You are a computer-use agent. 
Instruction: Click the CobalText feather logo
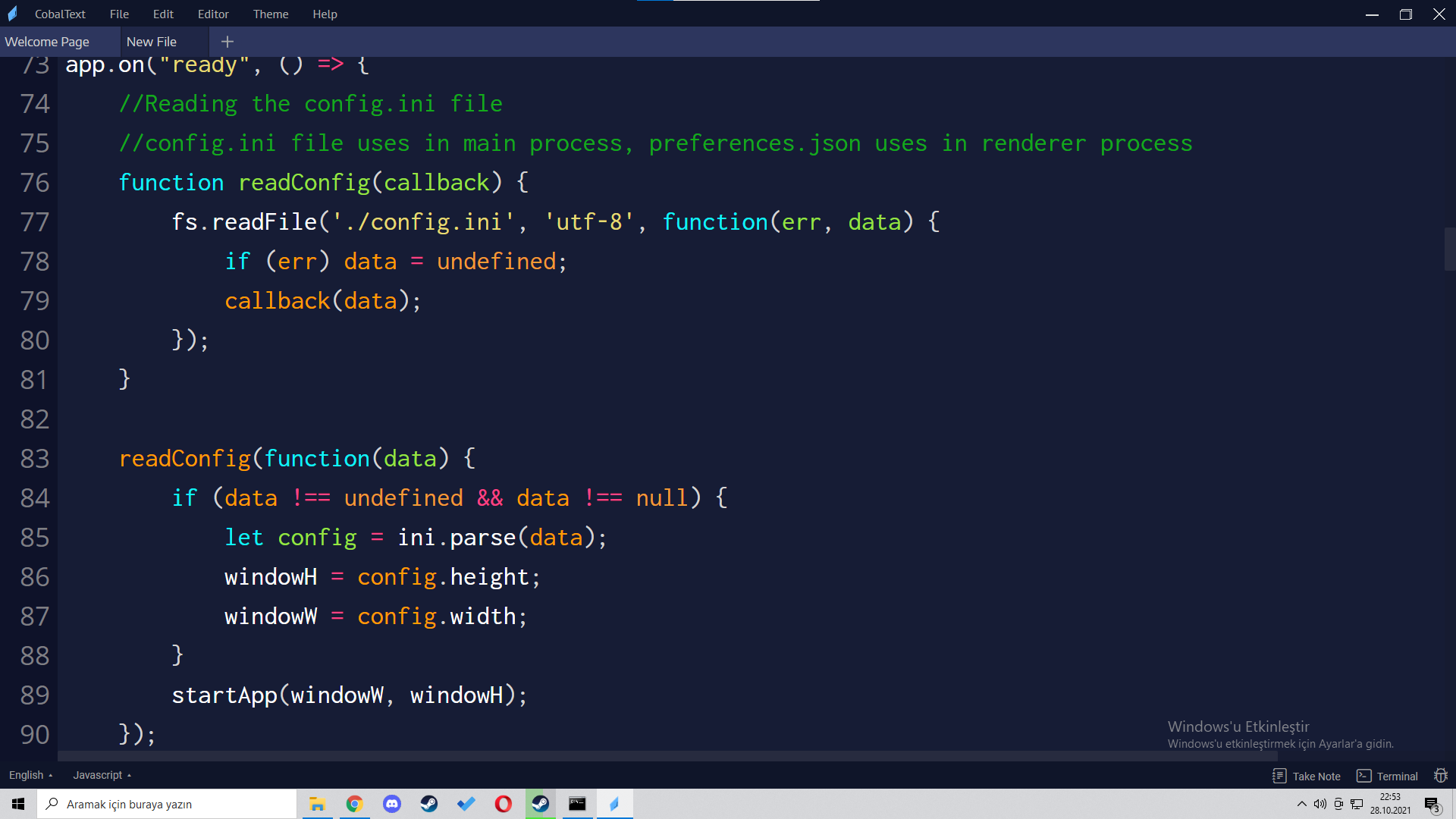tap(13, 14)
